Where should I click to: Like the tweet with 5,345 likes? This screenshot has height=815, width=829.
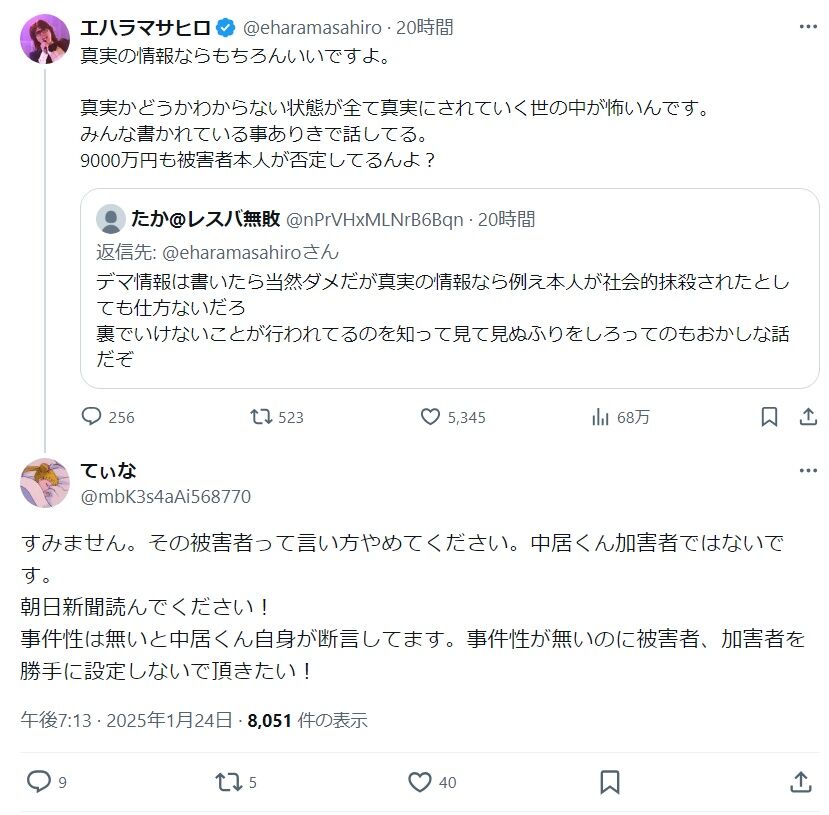(x=431, y=417)
